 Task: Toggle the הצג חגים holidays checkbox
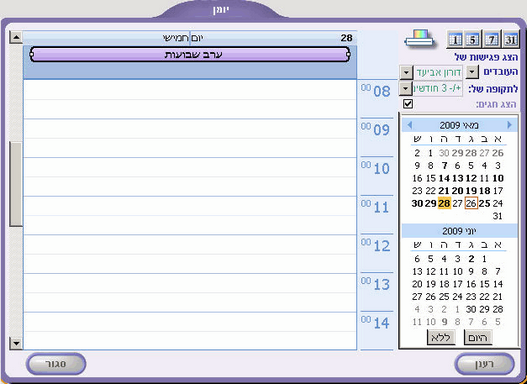coord(408,104)
